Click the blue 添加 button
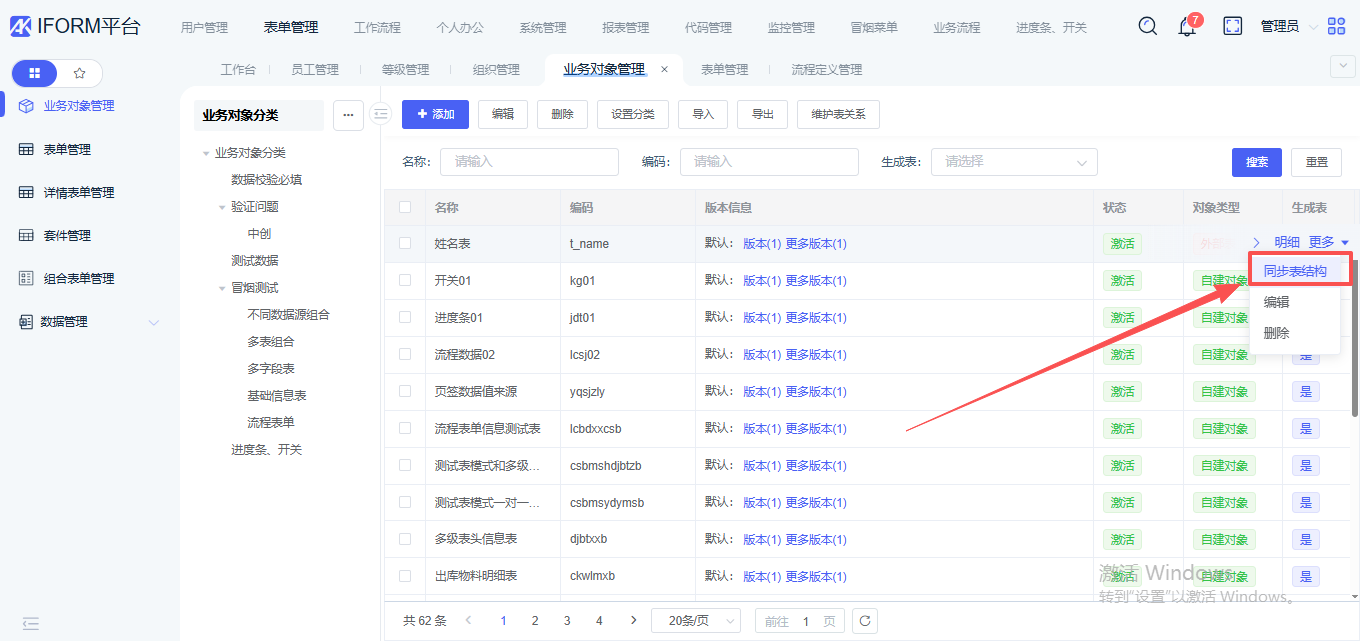Screen dimensions: 1360x641 click(x=435, y=114)
